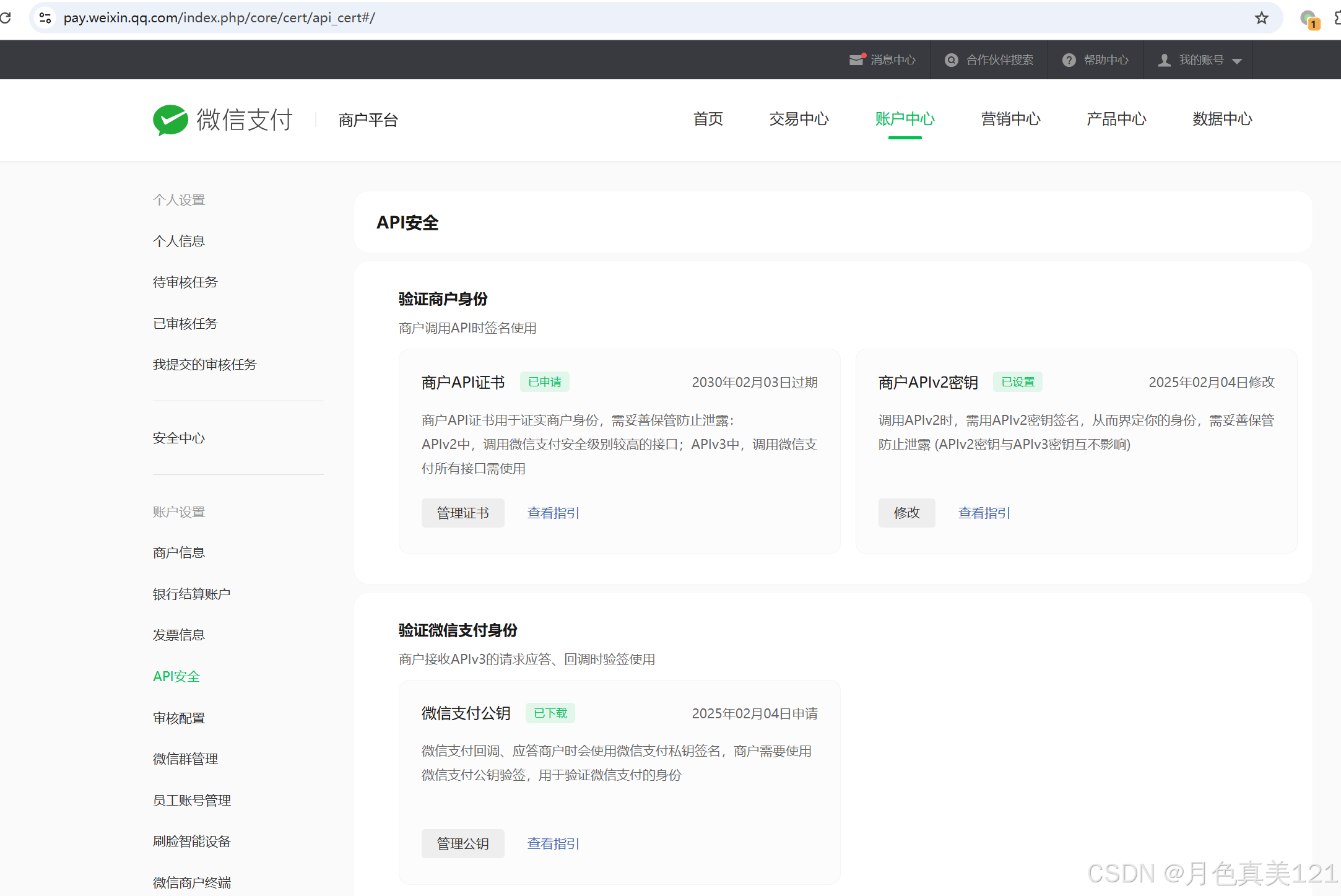Bookmark the page via star icon

1261,17
